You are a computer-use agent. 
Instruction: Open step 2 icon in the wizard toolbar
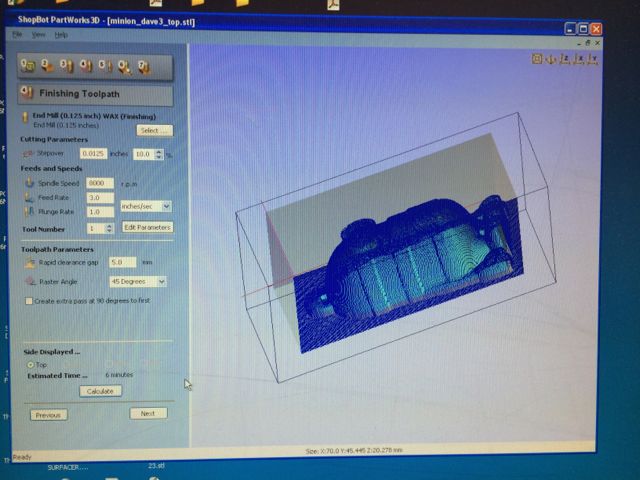[x=48, y=66]
